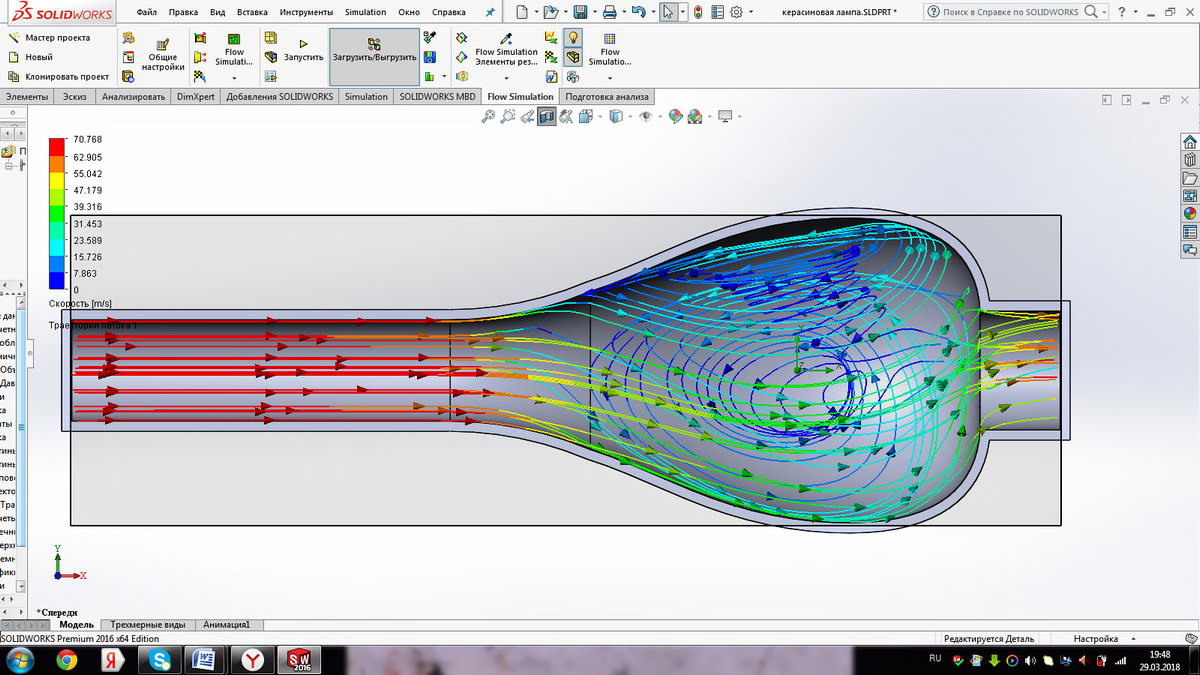Click the Zoom to Fit magnifier icon
The width and height of the screenshot is (1200, 675).
488,116
